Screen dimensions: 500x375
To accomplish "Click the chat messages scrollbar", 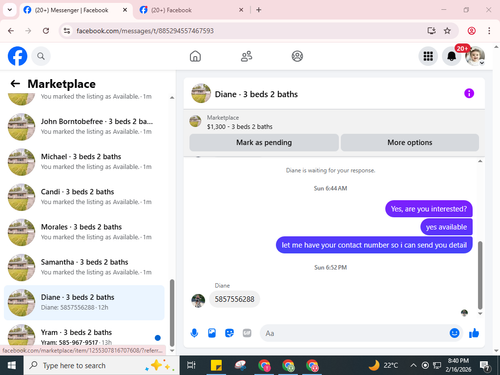I will 480,275.
